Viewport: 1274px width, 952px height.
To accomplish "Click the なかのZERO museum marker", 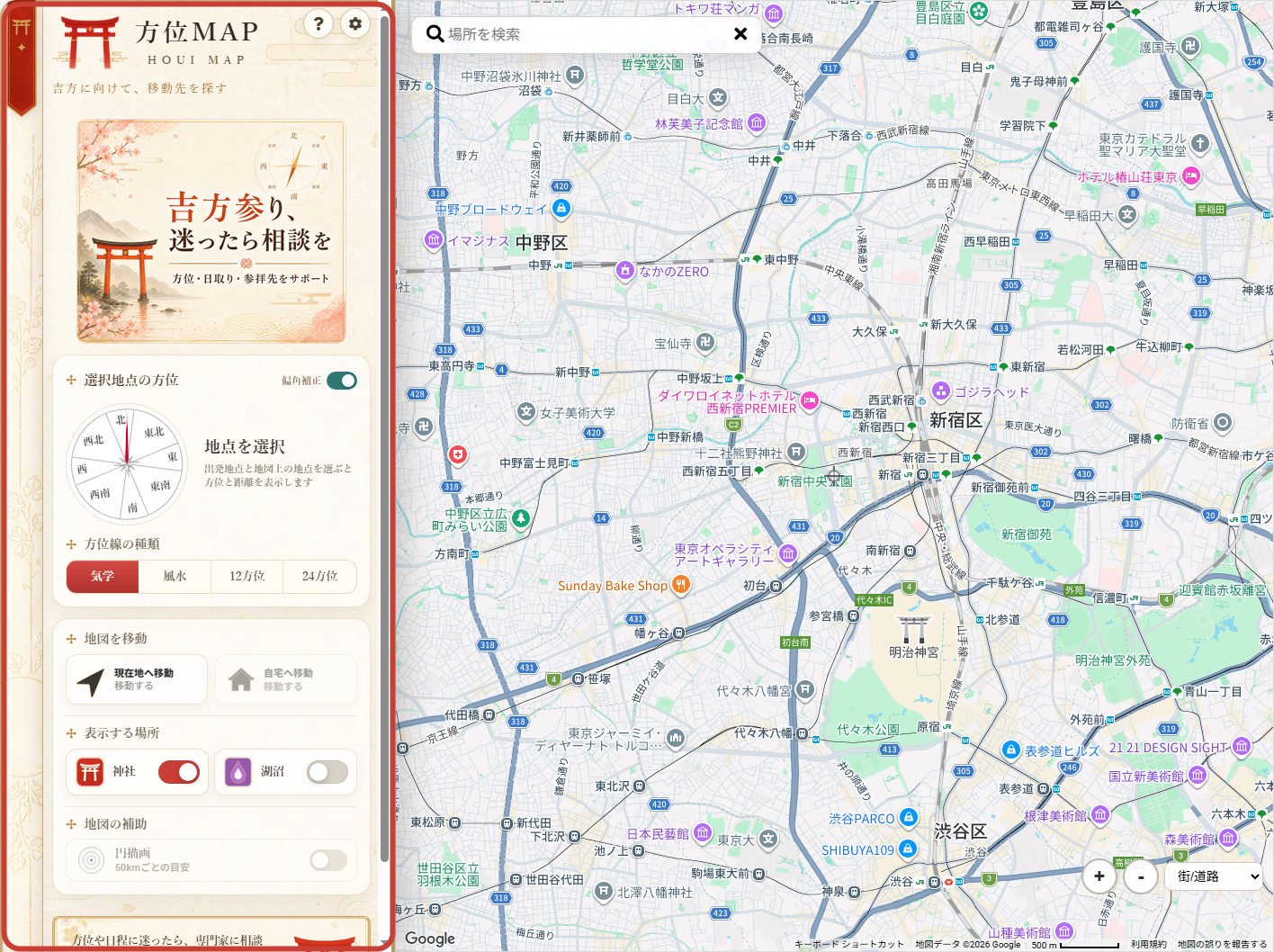I will pos(625,270).
